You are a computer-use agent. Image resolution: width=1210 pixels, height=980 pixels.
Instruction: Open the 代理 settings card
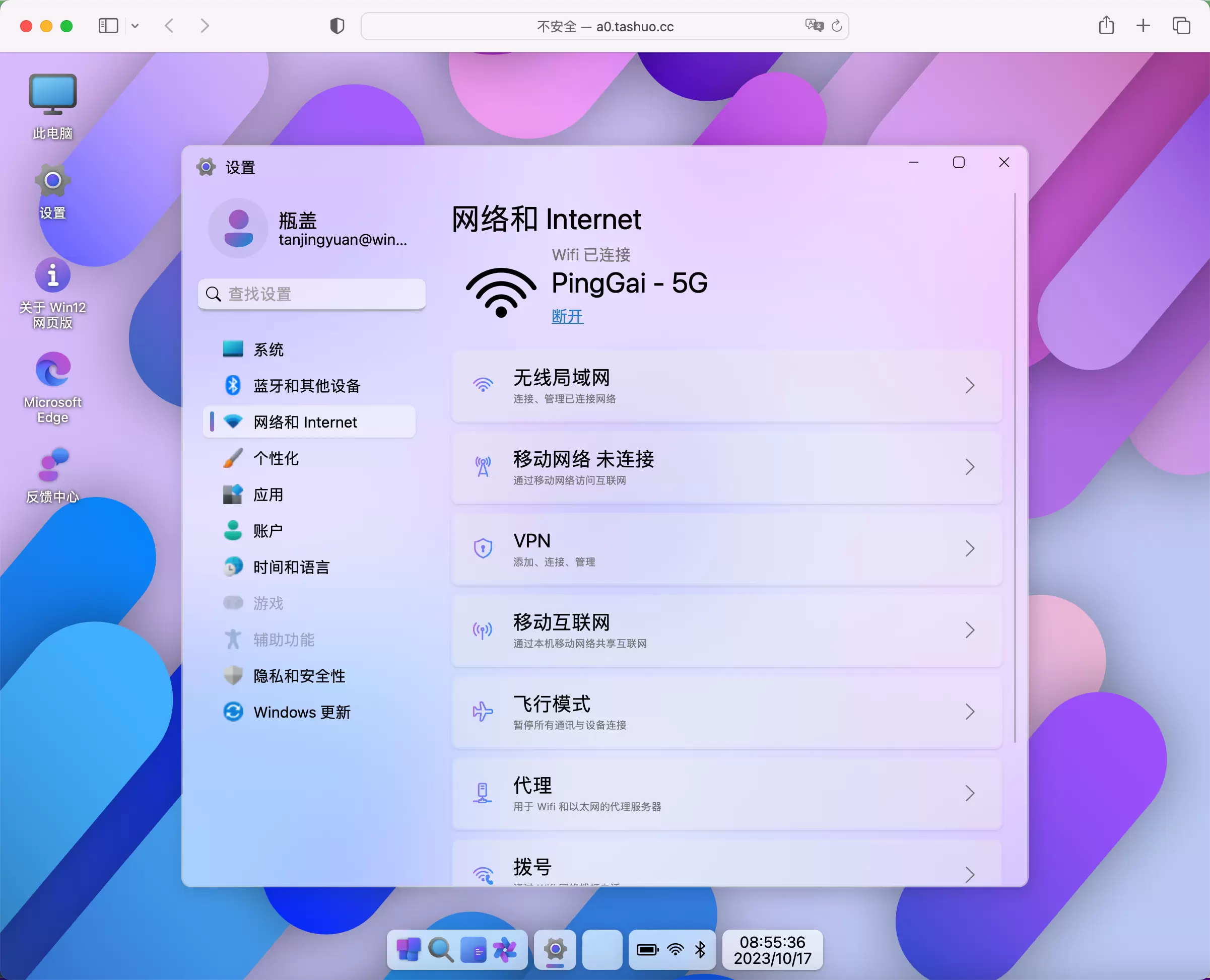coord(727,793)
